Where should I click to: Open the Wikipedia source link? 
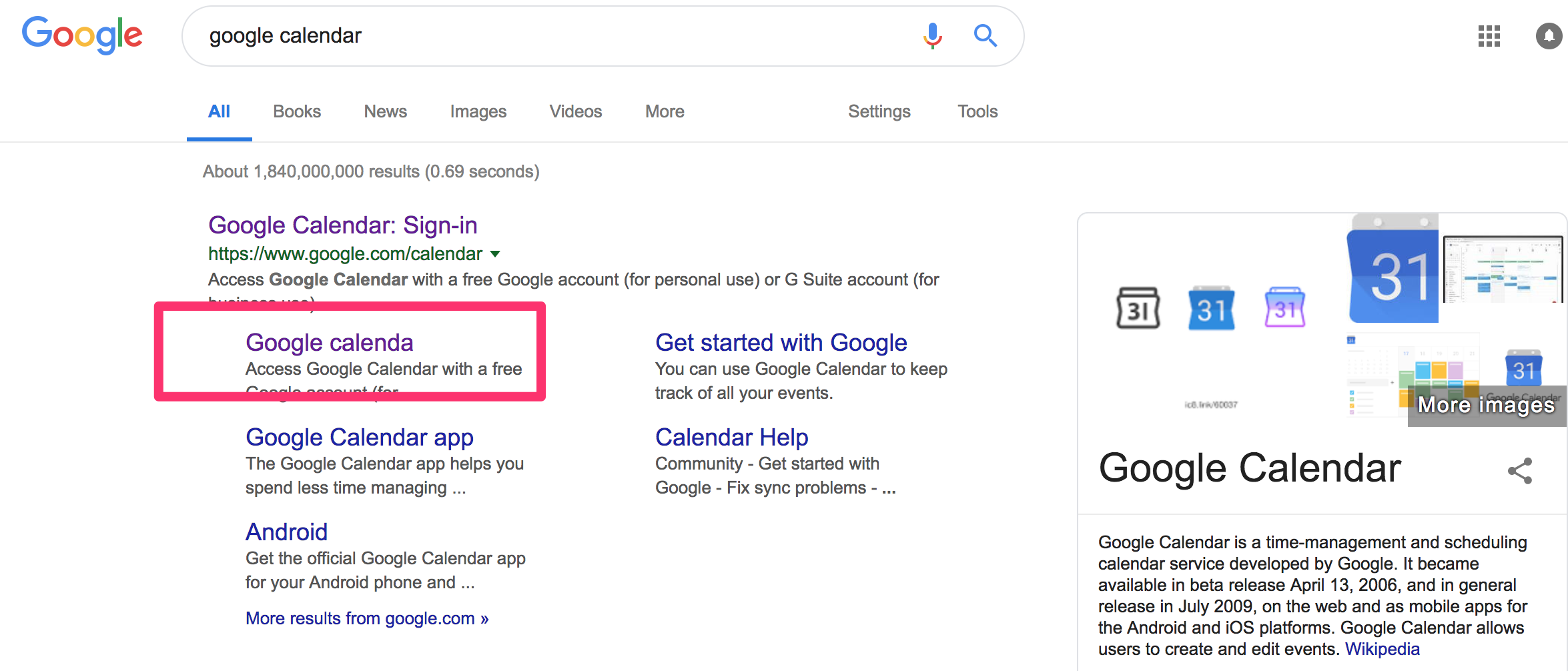(1382, 649)
